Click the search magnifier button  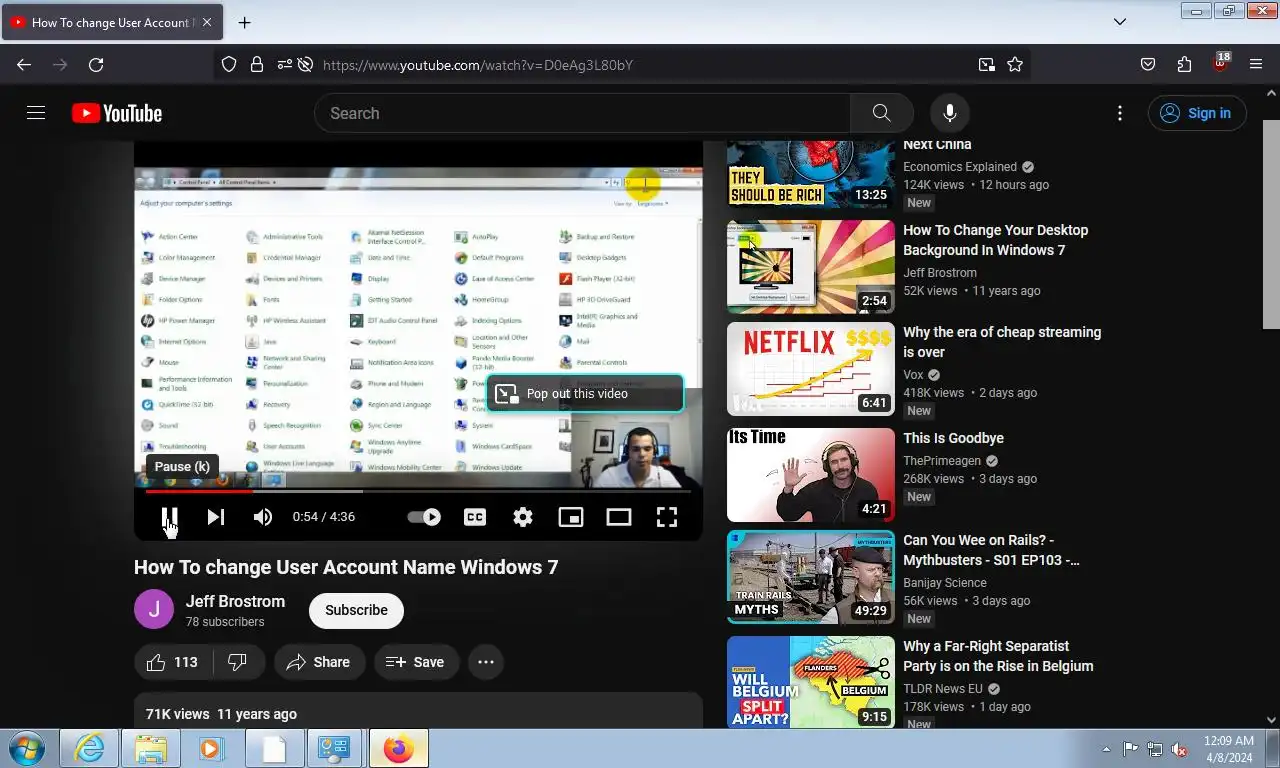tap(881, 113)
